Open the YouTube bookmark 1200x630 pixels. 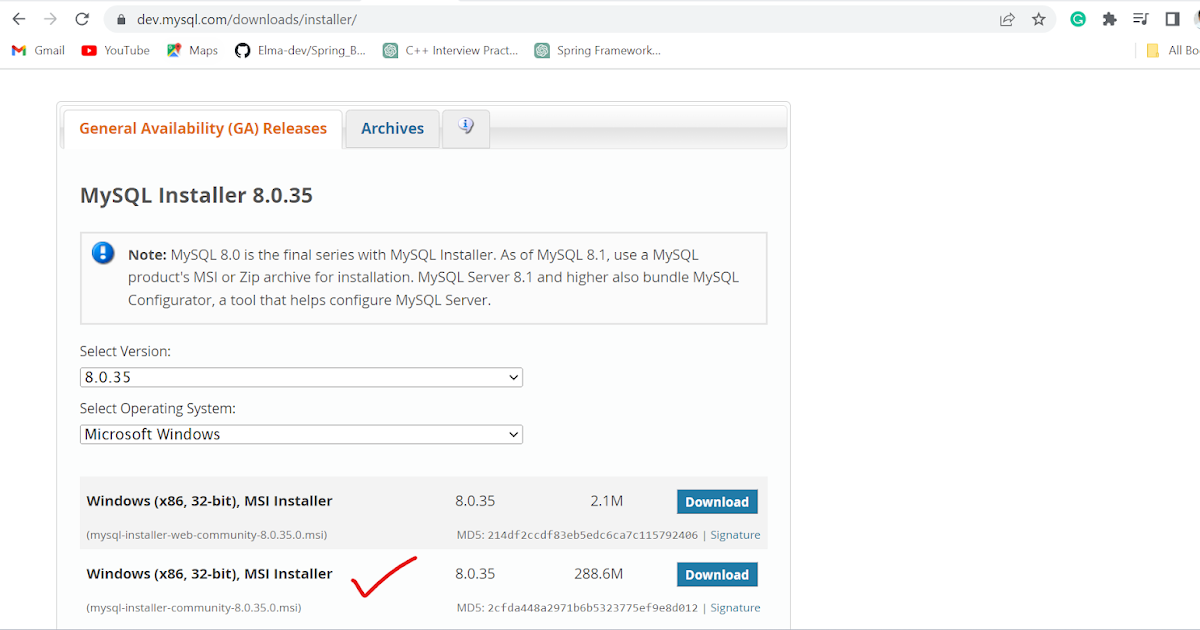click(116, 50)
